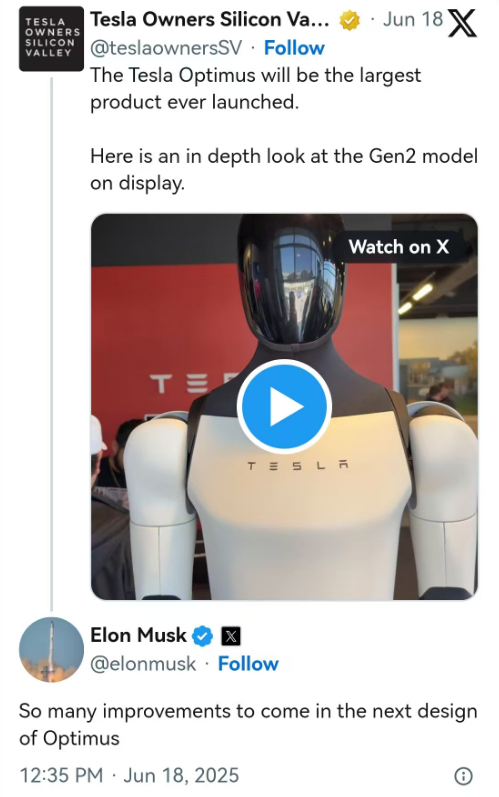Click Watch on X overlay

coord(399,247)
